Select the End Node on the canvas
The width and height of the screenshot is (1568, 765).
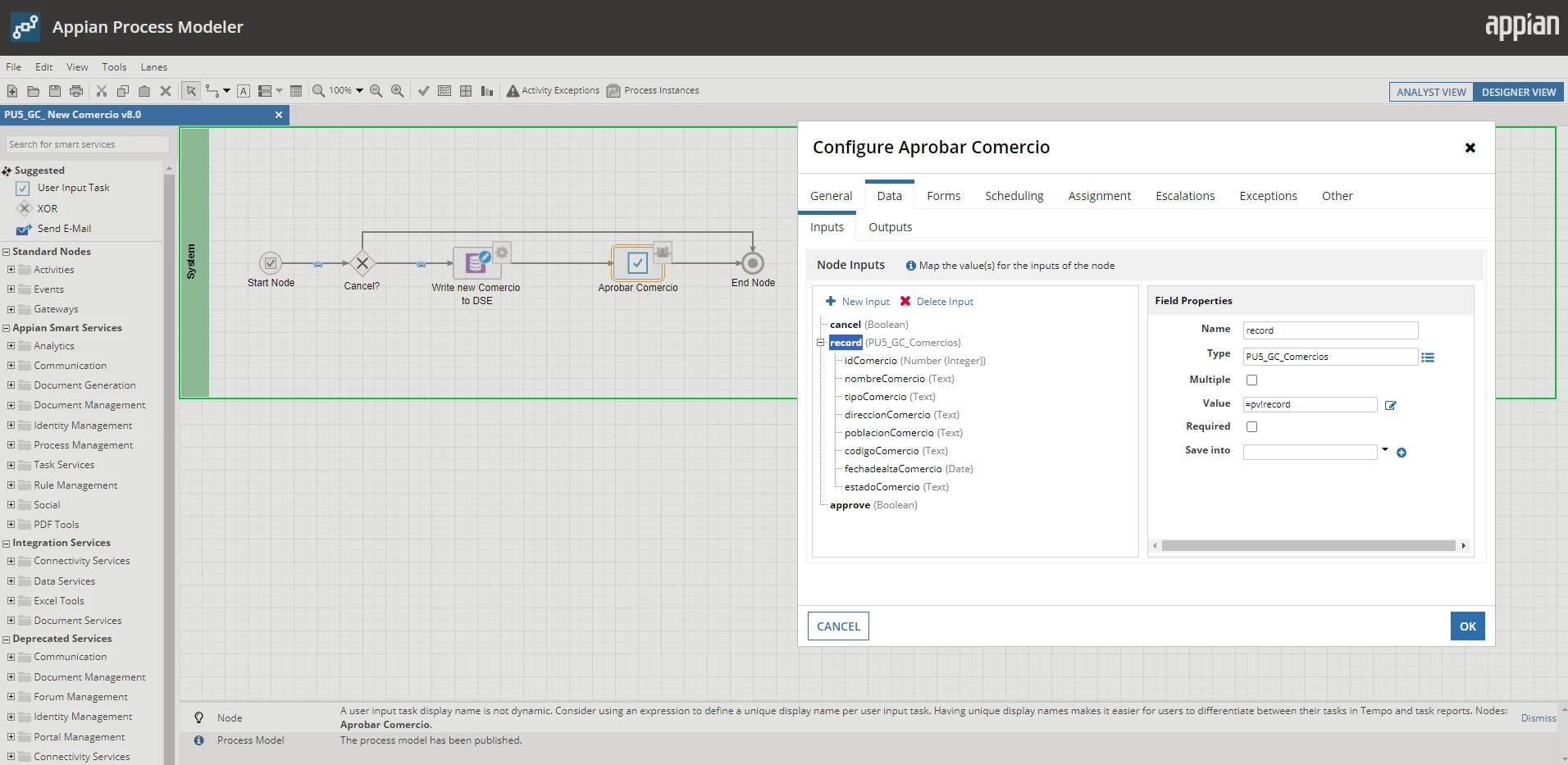pyautogui.click(x=753, y=263)
